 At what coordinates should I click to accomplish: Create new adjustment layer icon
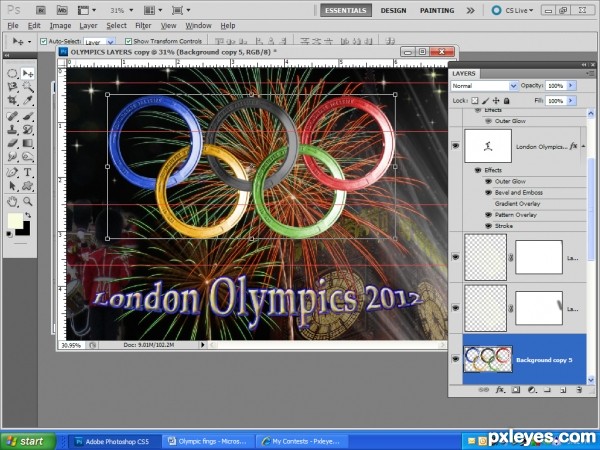(x=532, y=390)
